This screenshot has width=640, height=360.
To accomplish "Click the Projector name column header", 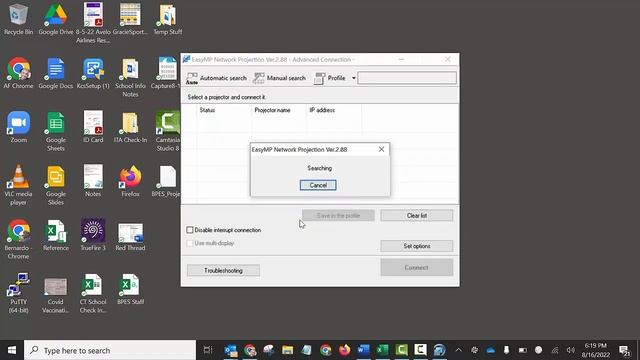I will [279, 110].
